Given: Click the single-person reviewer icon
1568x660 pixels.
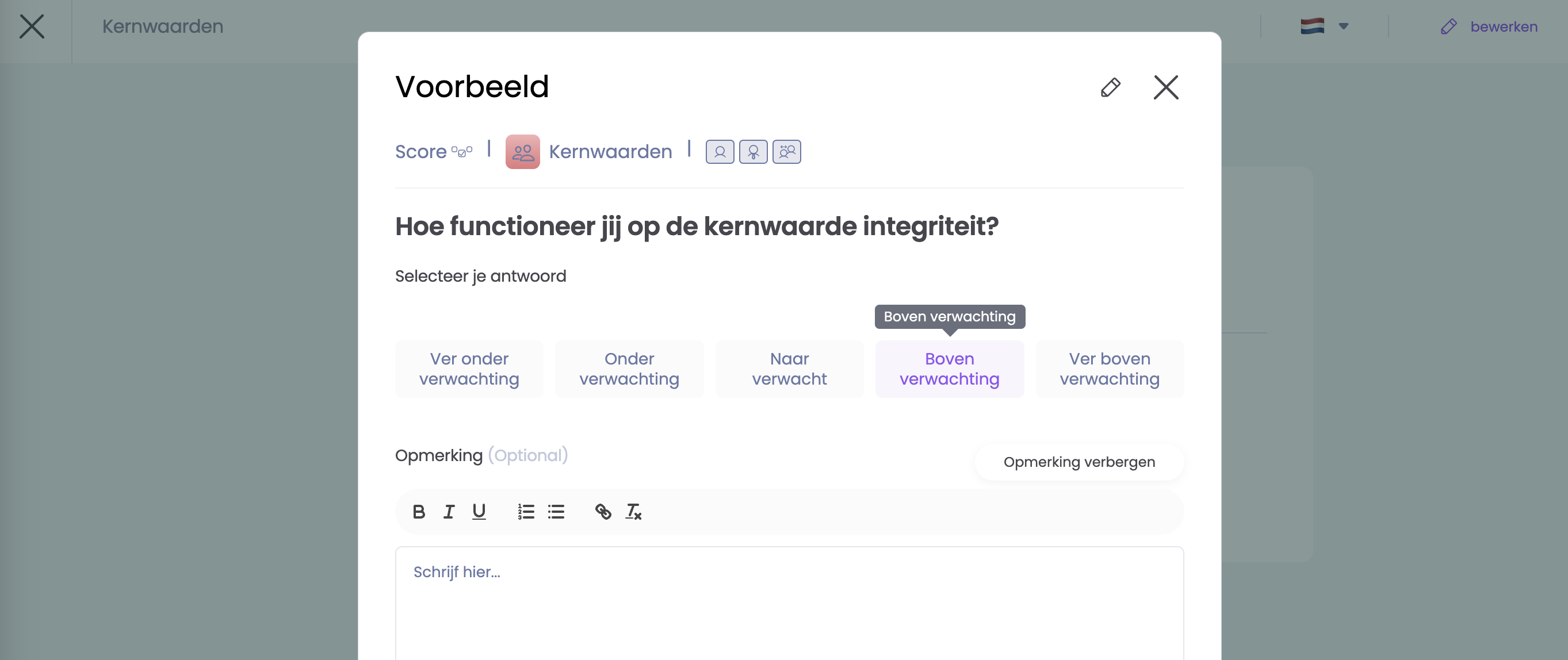Looking at the screenshot, I should pos(720,151).
